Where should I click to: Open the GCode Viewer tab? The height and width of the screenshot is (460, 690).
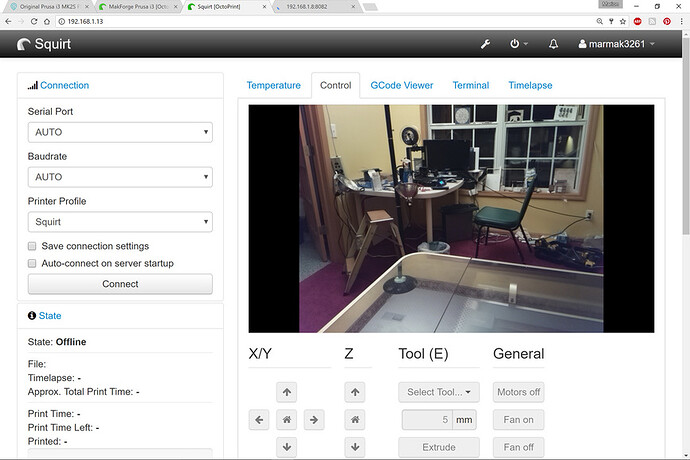point(402,85)
